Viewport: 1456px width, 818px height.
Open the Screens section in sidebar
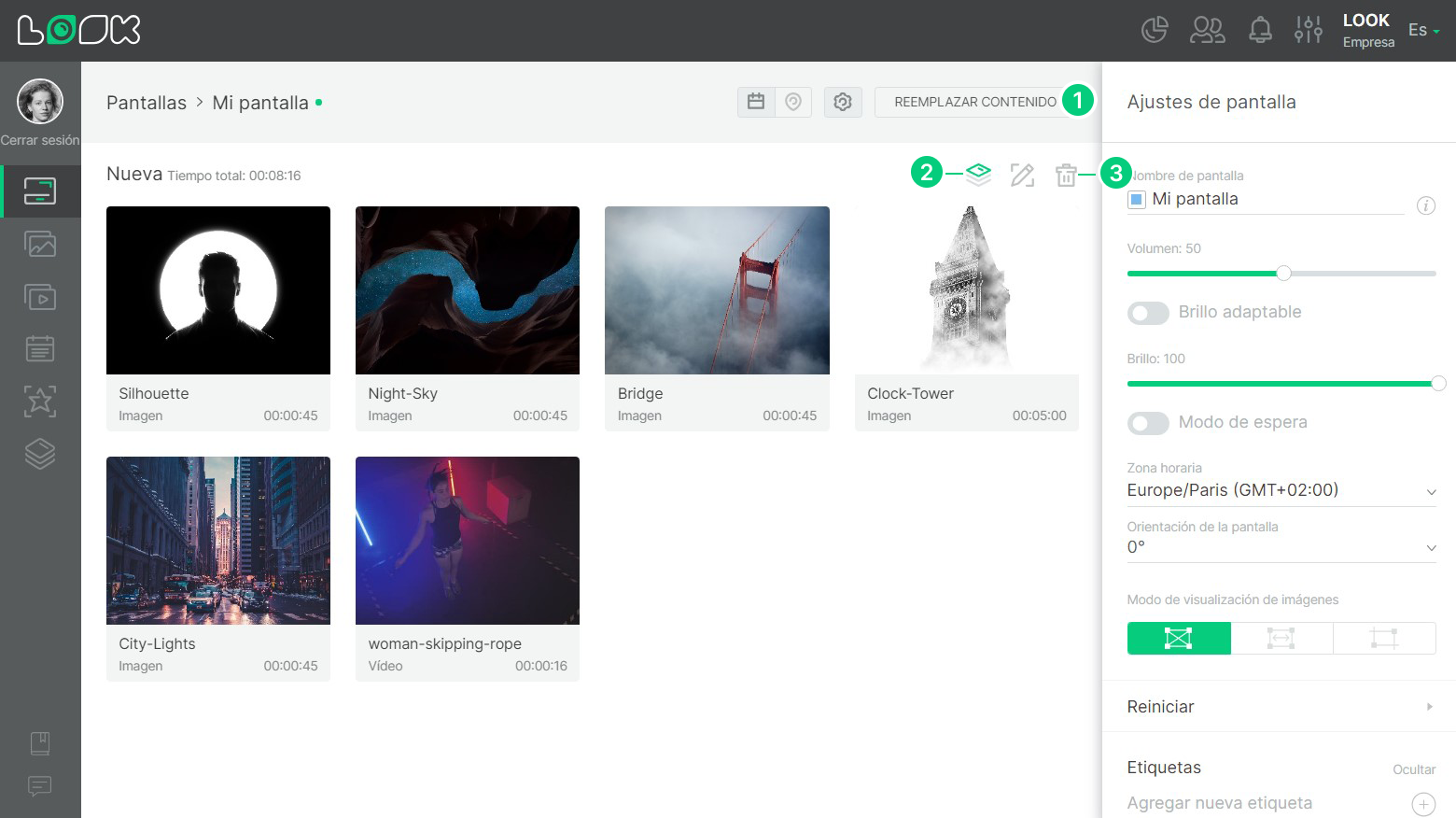click(x=40, y=191)
